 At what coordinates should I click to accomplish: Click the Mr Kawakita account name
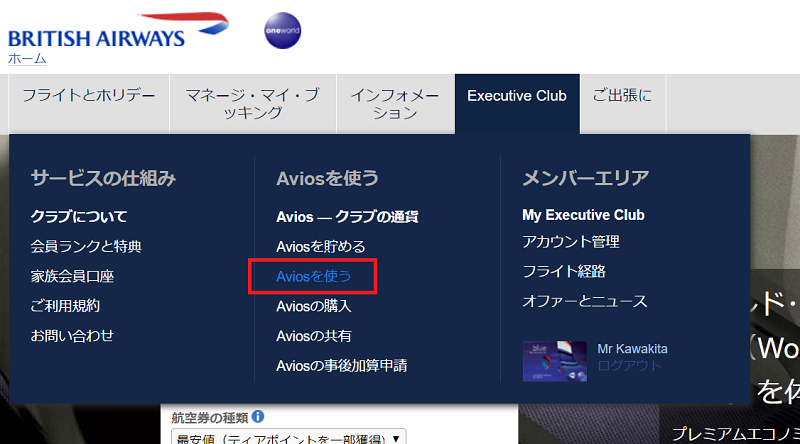(x=632, y=349)
